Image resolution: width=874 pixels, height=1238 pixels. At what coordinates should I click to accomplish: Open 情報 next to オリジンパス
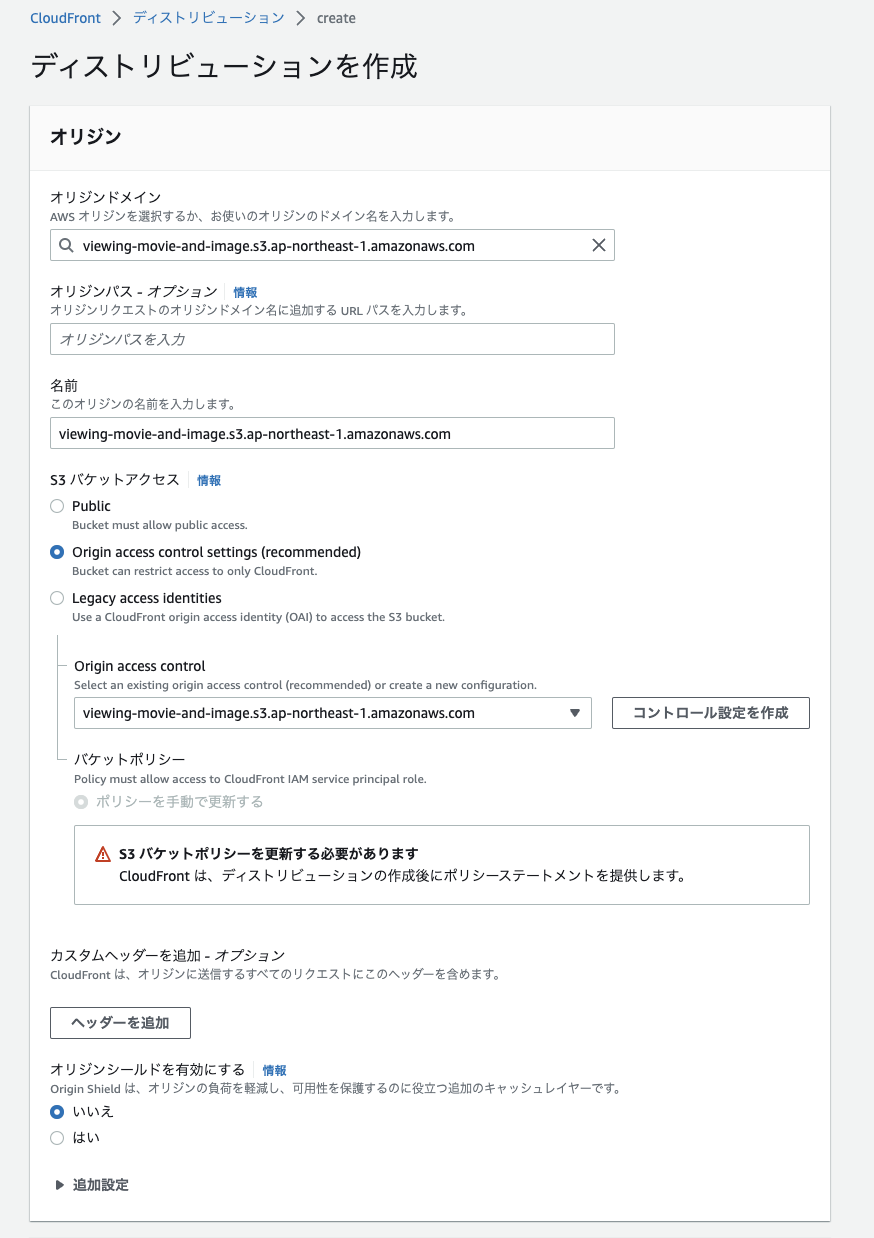[x=244, y=291]
